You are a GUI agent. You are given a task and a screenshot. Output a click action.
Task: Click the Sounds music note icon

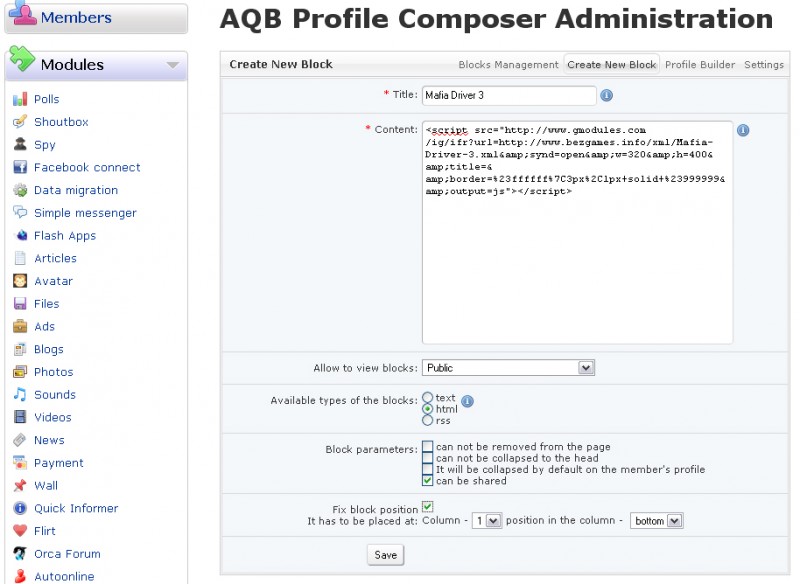(20, 394)
